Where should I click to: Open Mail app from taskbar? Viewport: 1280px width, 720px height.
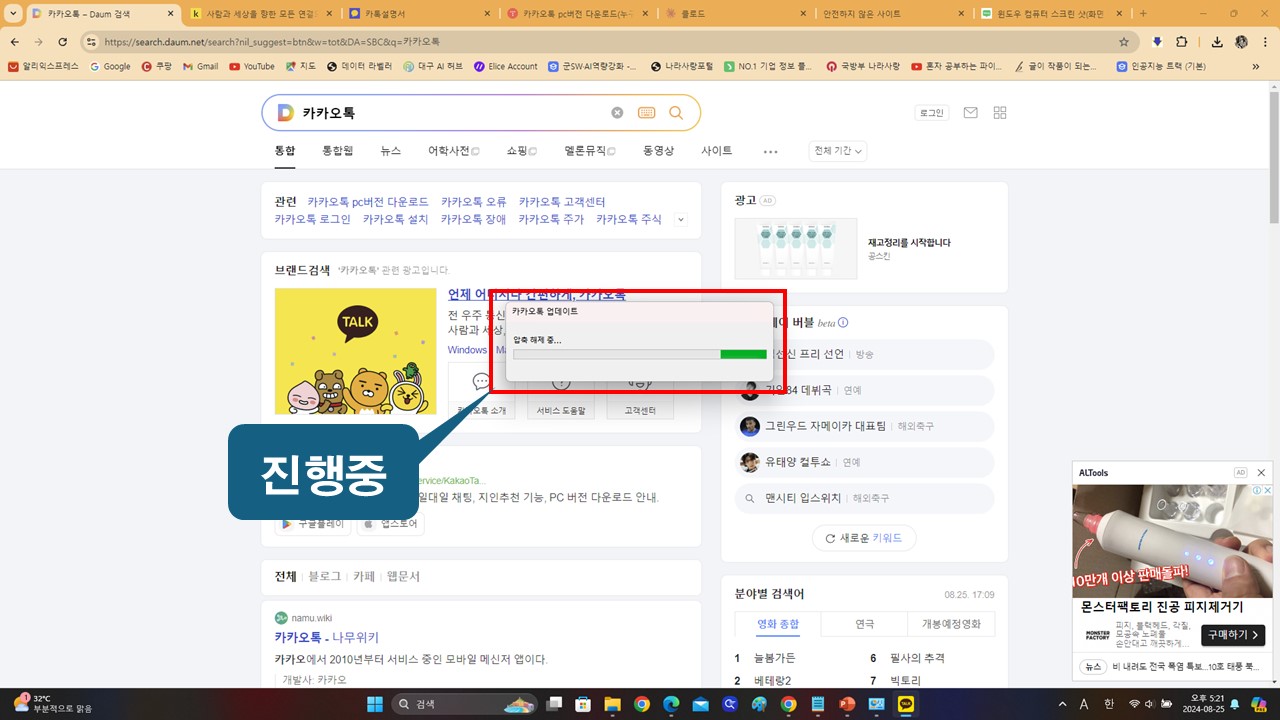pyautogui.click(x=700, y=704)
